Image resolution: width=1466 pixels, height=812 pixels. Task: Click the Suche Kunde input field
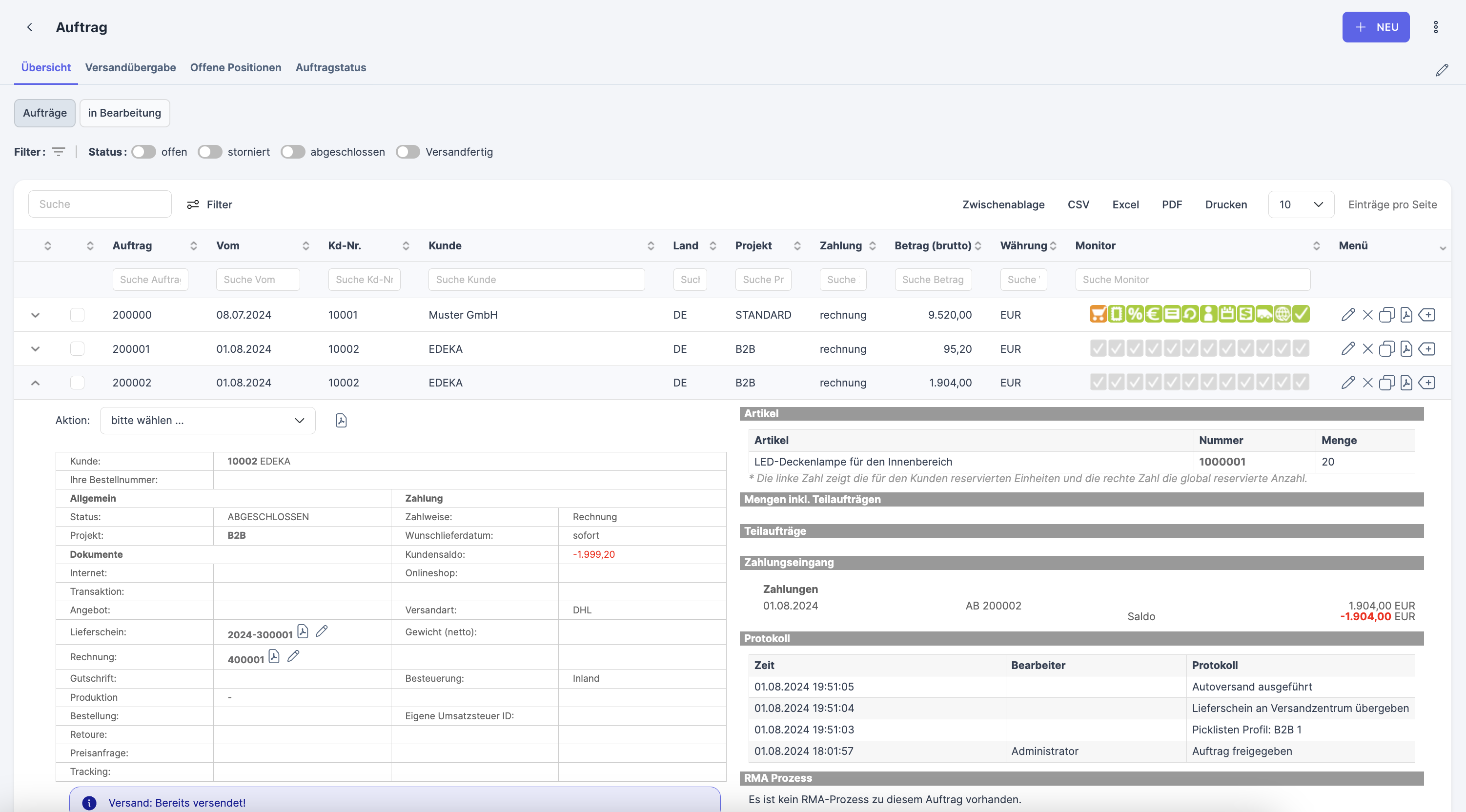click(536, 280)
